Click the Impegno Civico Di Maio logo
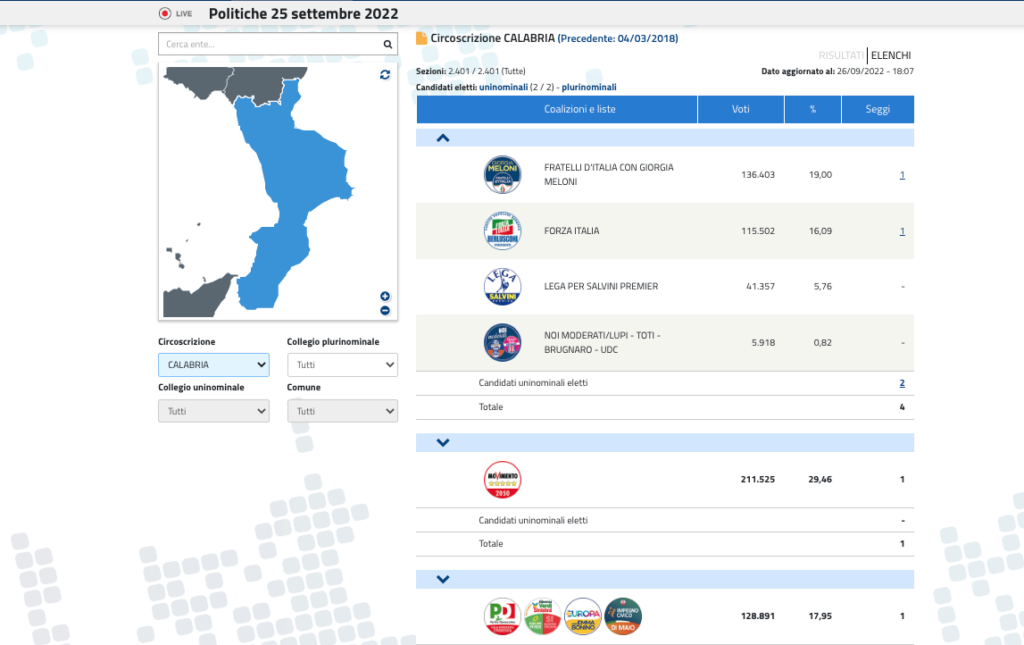The image size is (1024, 645). click(623, 616)
